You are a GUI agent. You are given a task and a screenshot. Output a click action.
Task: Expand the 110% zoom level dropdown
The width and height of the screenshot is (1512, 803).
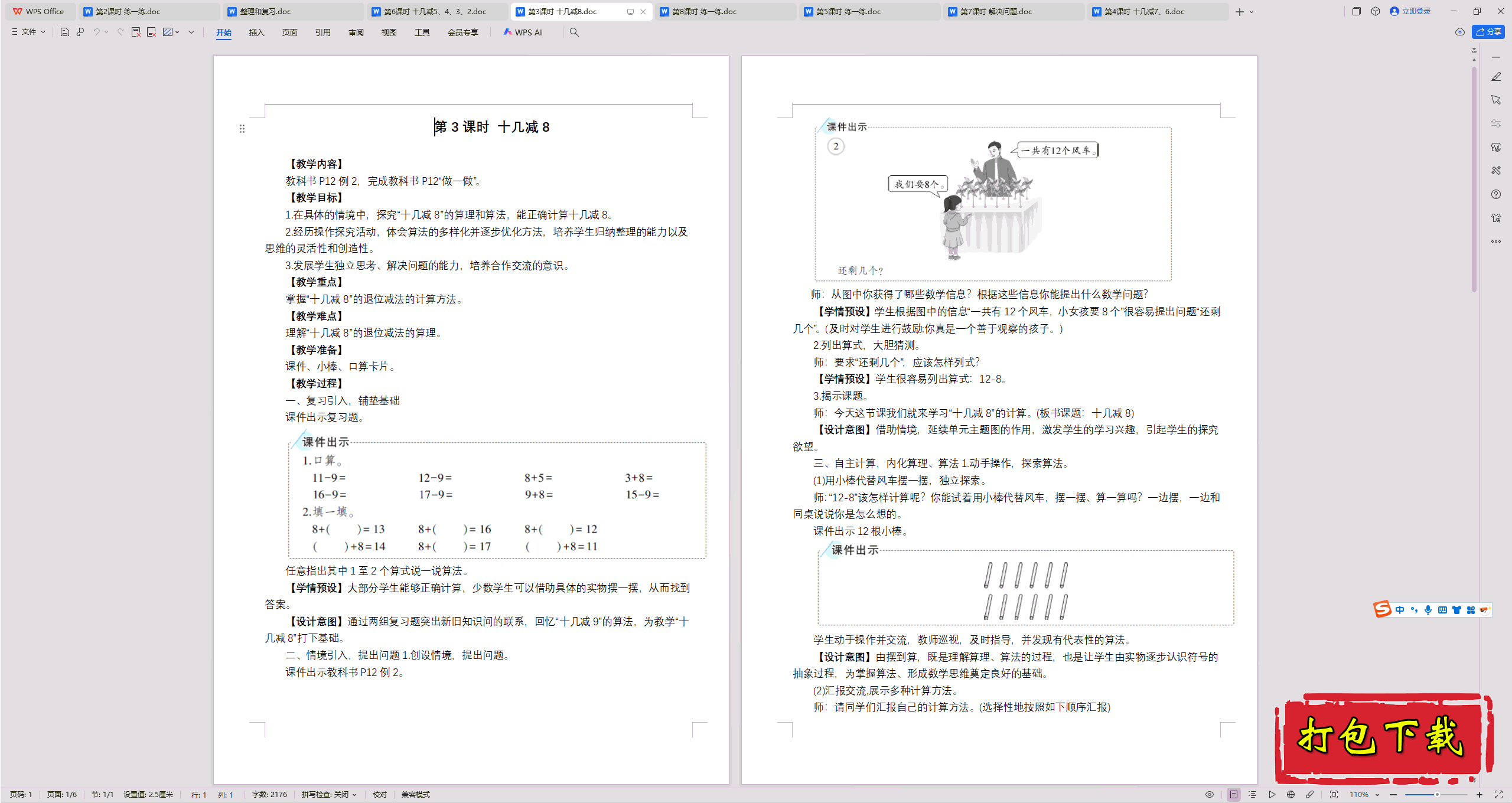pyautogui.click(x=1377, y=795)
